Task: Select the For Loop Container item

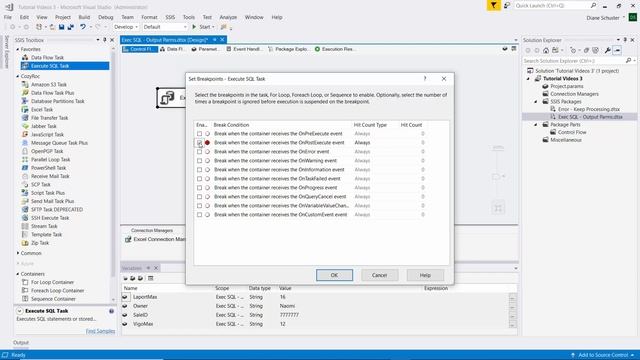Action: (x=52, y=282)
